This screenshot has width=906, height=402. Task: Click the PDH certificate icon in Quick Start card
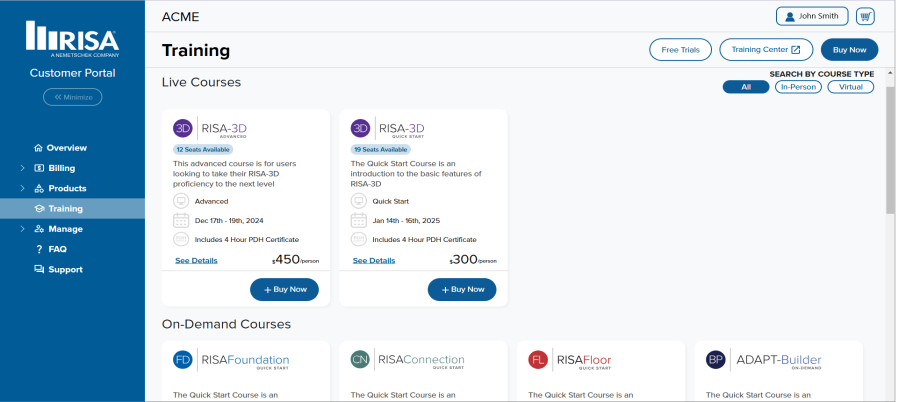pyautogui.click(x=359, y=239)
